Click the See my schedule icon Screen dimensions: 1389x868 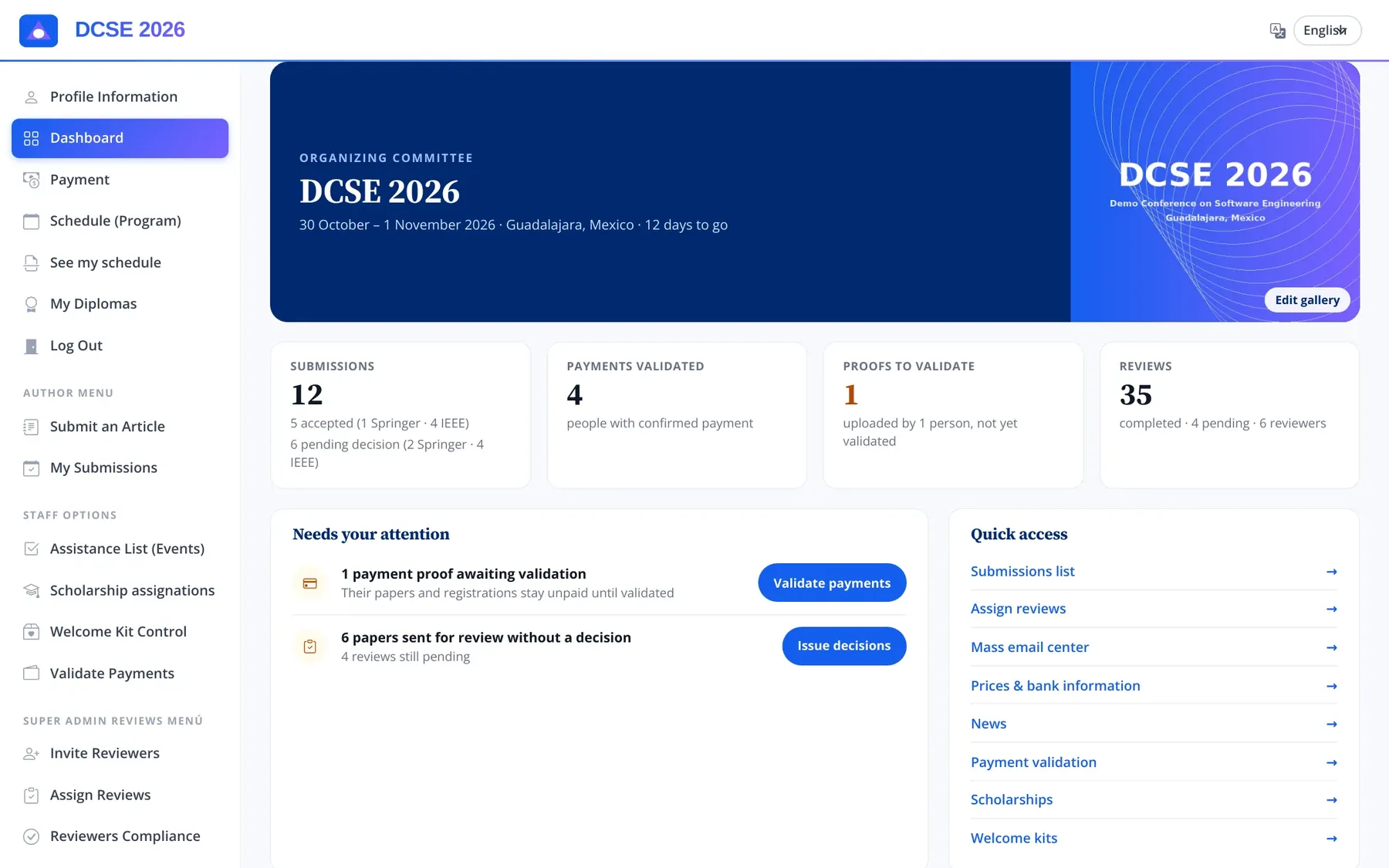pyautogui.click(x=31, y=263)
